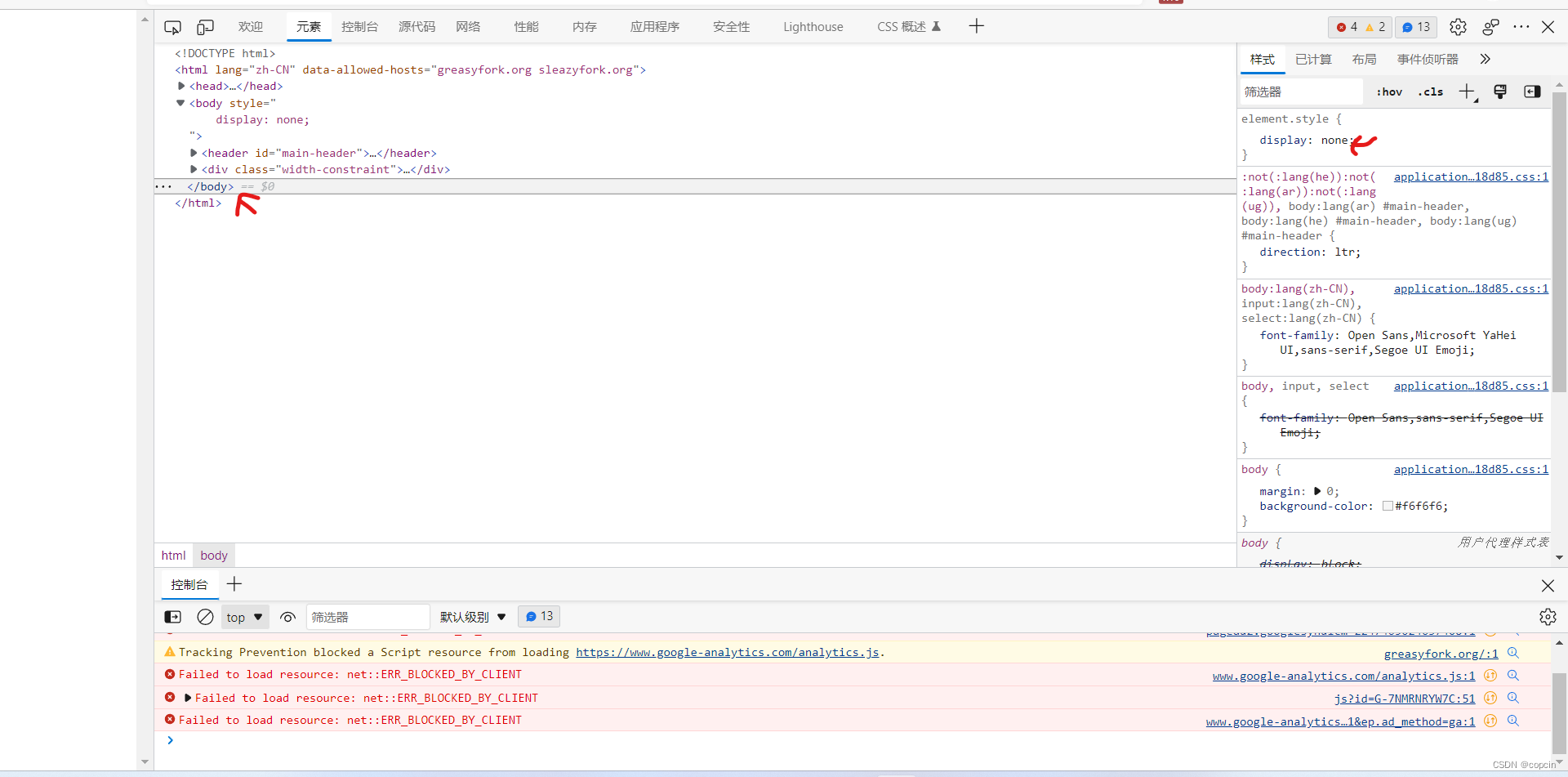Create live expression with eye icon

click(x=287, y=617)
